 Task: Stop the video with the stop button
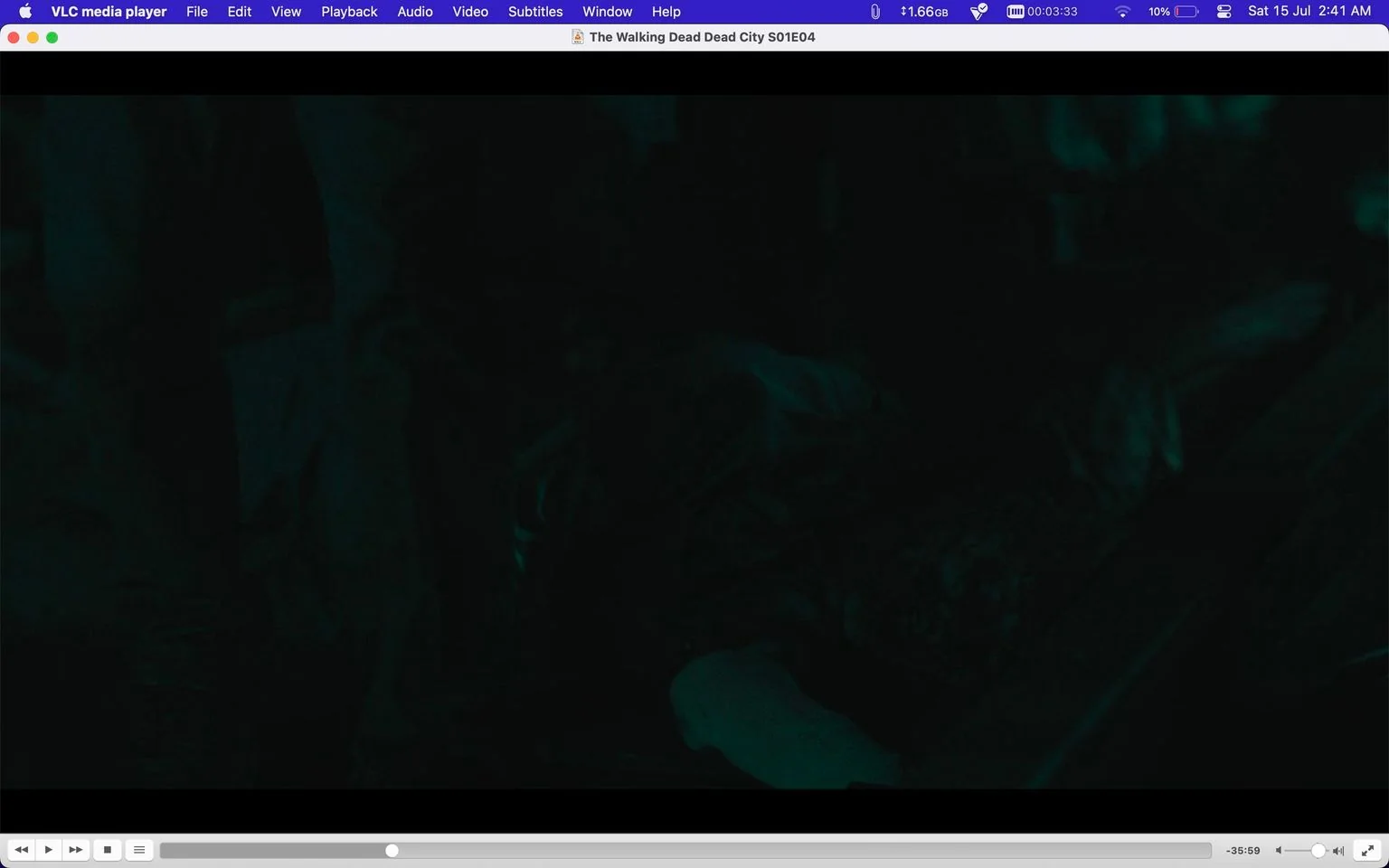click(108, 850)
